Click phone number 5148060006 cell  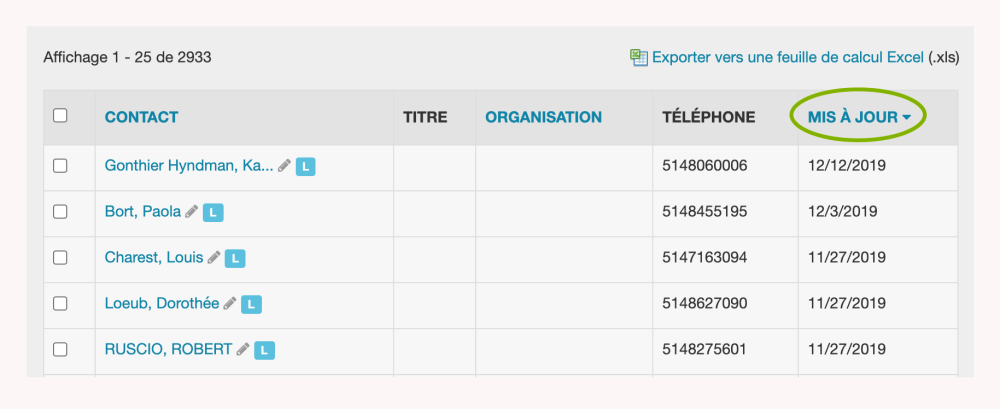tap(705, 166)
